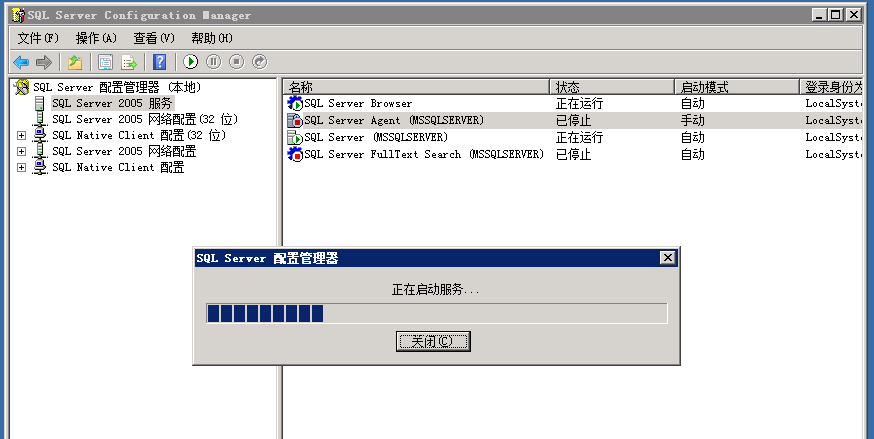The width and height of the screenshot is (874, 439).
Task: Select the SQL Server Browser service icon
Action: 295,104
